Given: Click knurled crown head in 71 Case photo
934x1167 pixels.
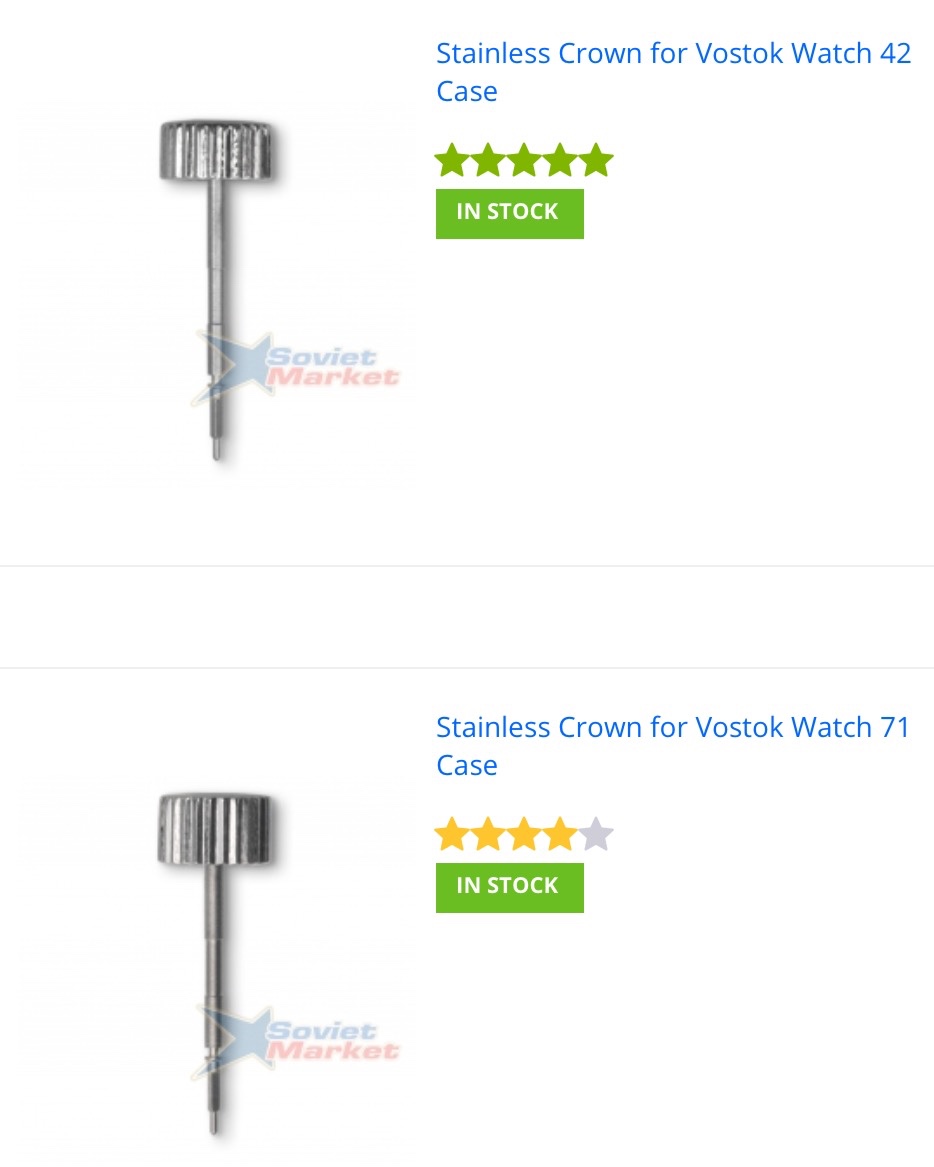Looking at the screenshot, I should (x=214, y=829).
